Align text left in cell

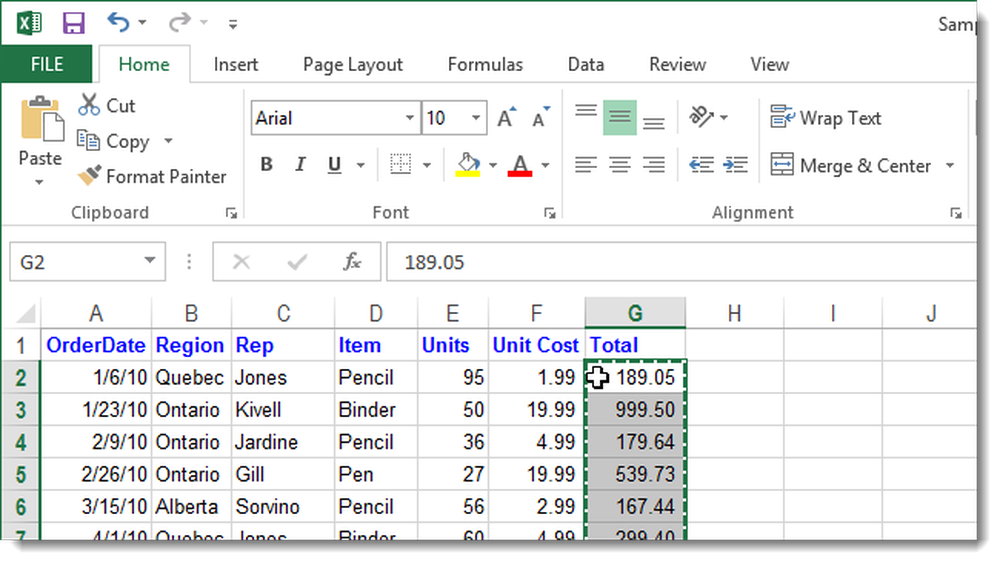(585, 165)
